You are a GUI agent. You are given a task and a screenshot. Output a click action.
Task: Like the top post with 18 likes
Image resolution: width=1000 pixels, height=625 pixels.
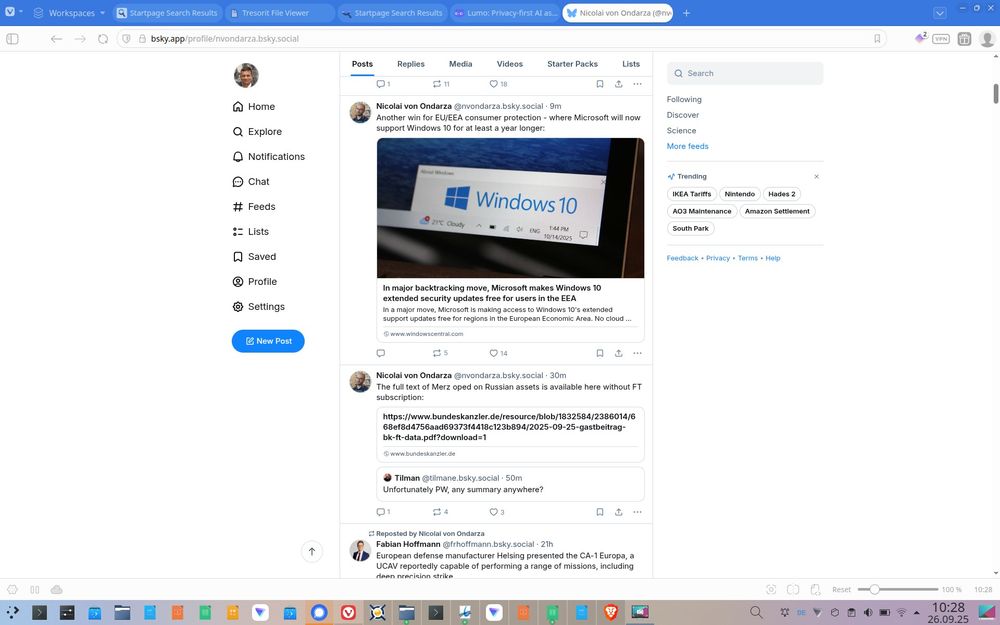(498, 84)
